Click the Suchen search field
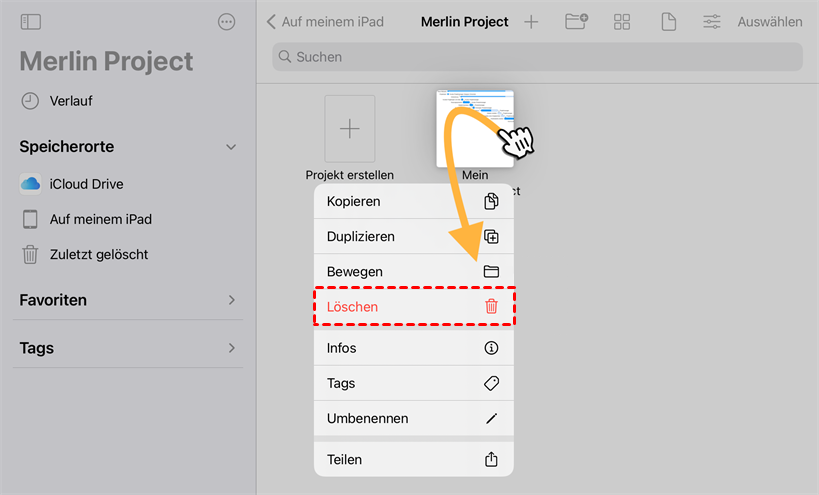The height and width of the screenshot is (495, 819). [537, 57]
